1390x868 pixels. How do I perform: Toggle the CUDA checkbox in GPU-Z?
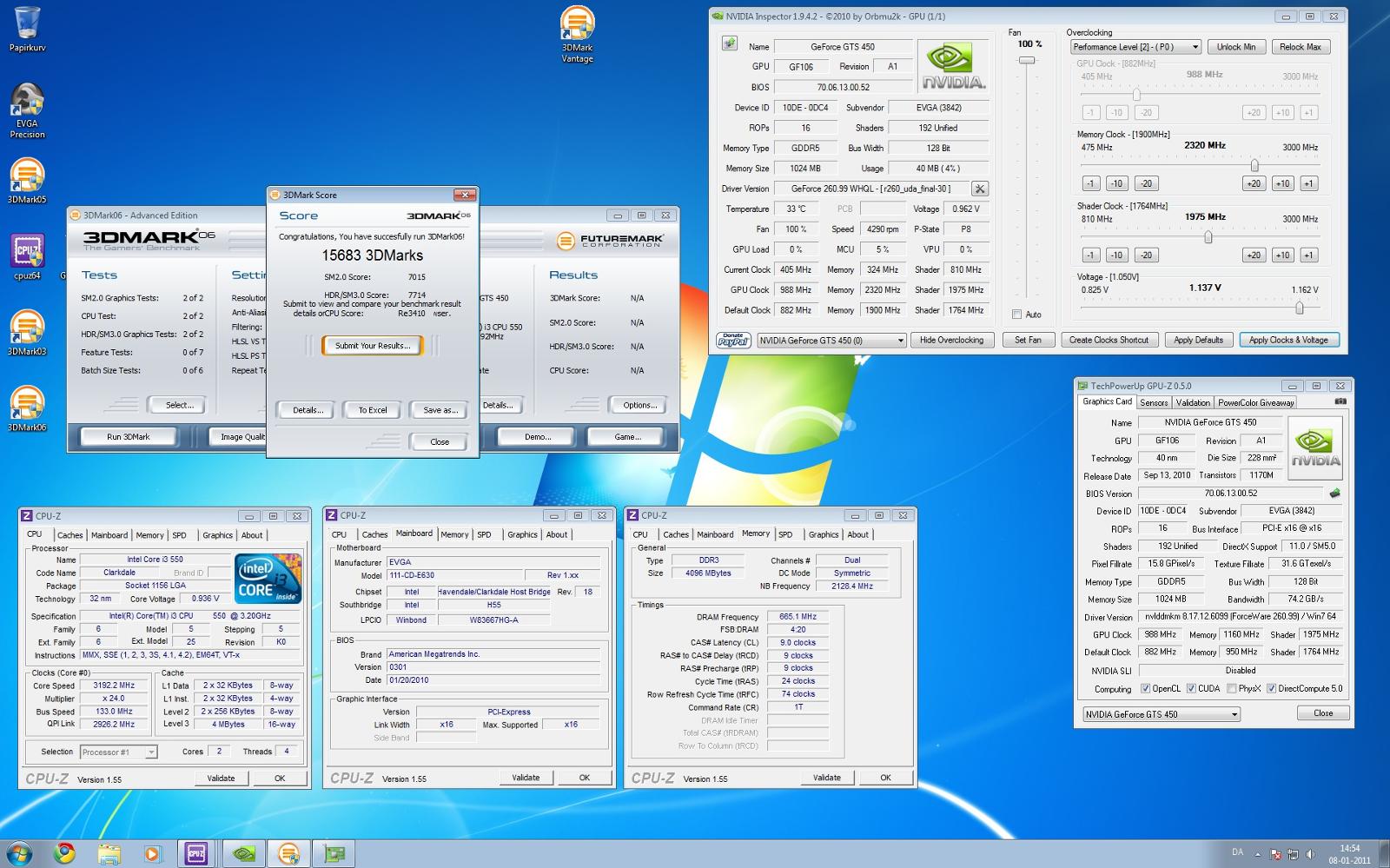[x=1191, y=689]
